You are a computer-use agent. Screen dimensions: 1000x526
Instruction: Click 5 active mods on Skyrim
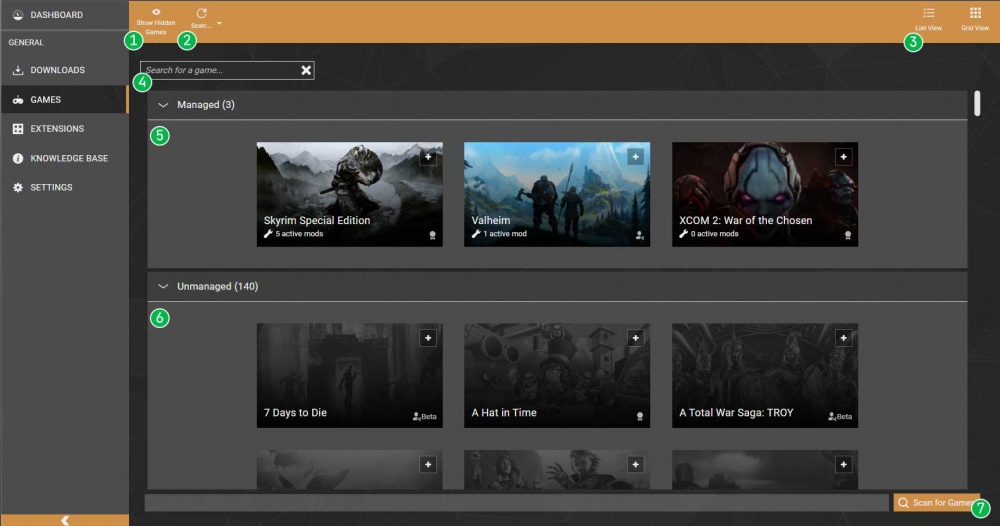coord(293,234)
